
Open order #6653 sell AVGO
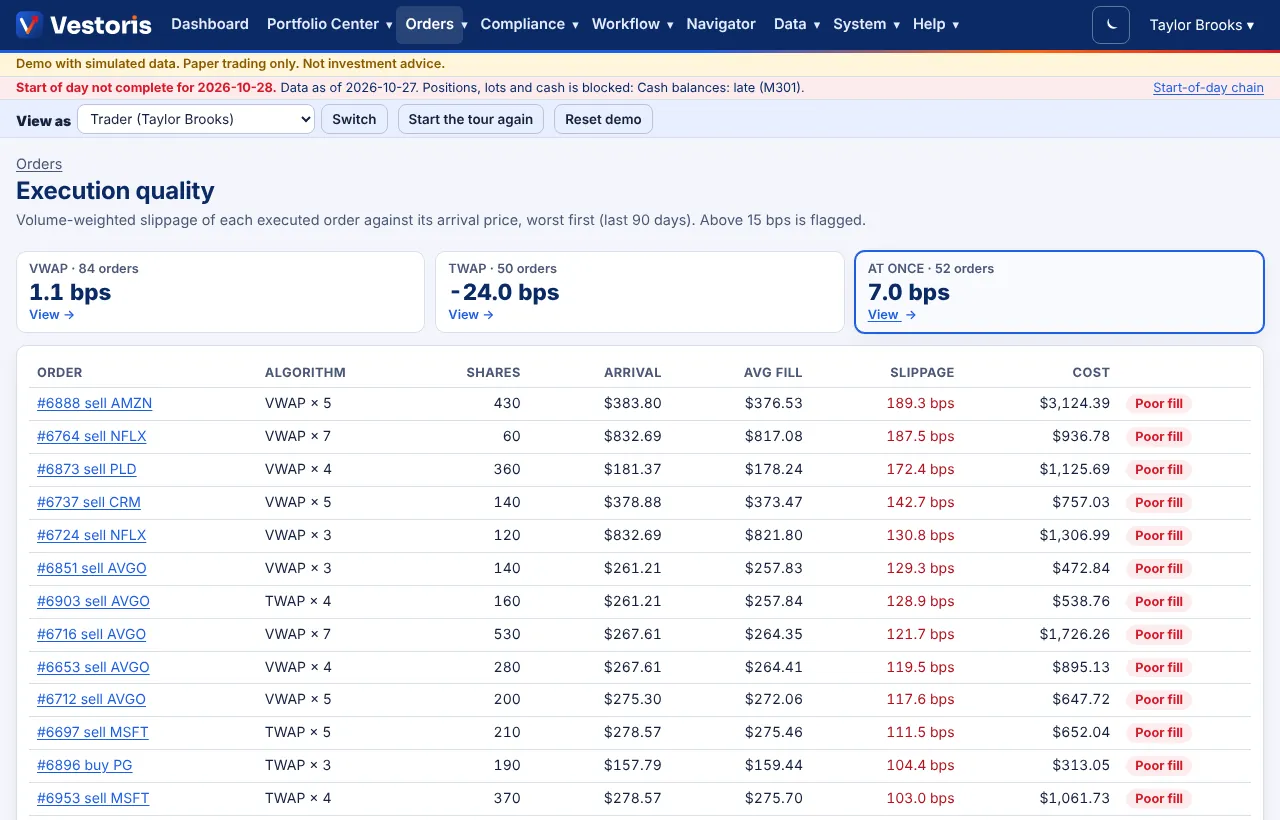pos(93,667)
